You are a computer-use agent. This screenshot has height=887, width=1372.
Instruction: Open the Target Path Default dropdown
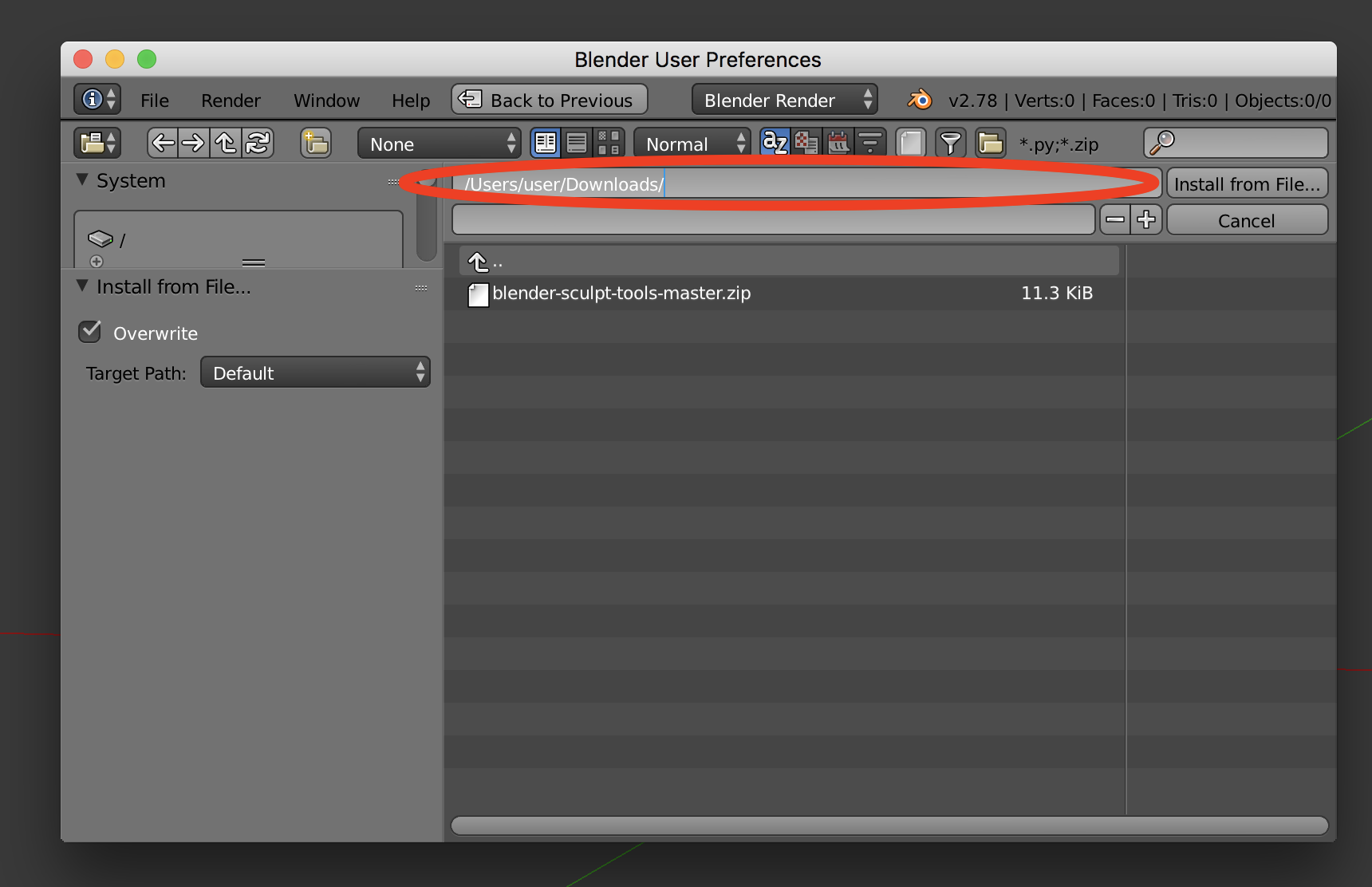315,373
